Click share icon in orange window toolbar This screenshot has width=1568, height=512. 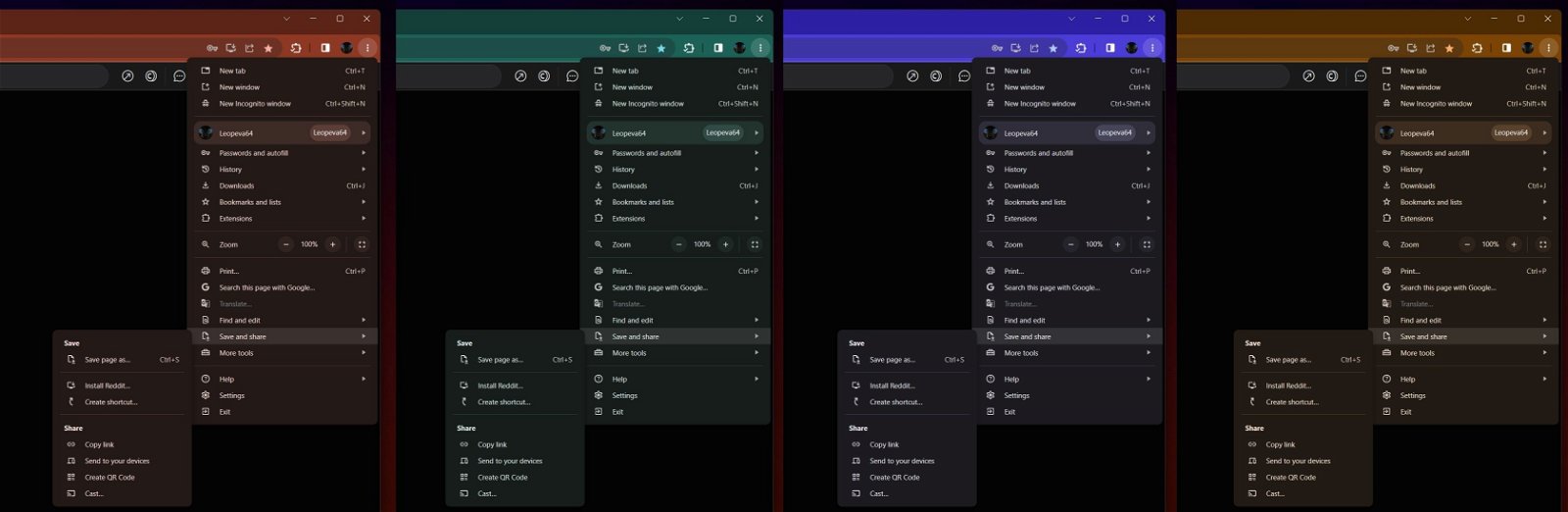click(x=1430, y=48)
